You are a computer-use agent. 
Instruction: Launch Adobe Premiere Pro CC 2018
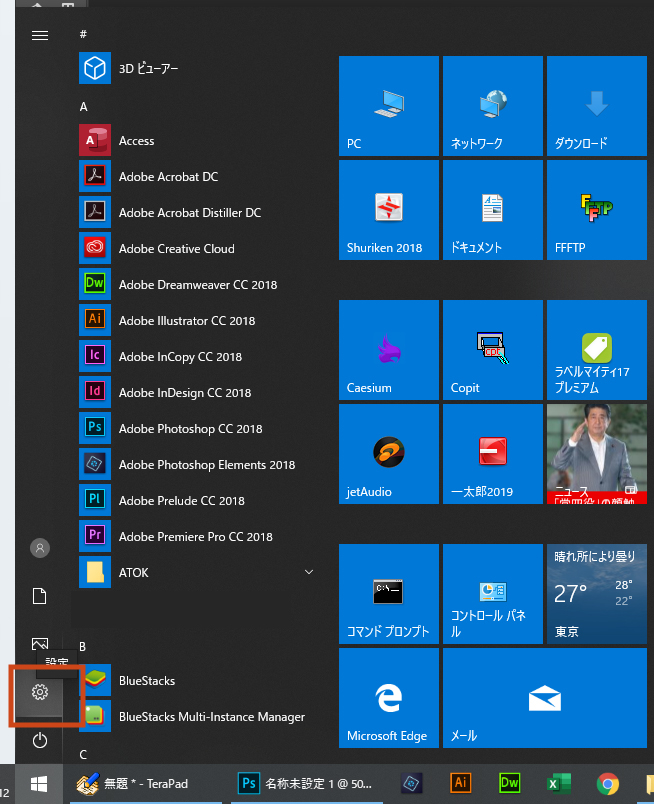coord(197,536)
